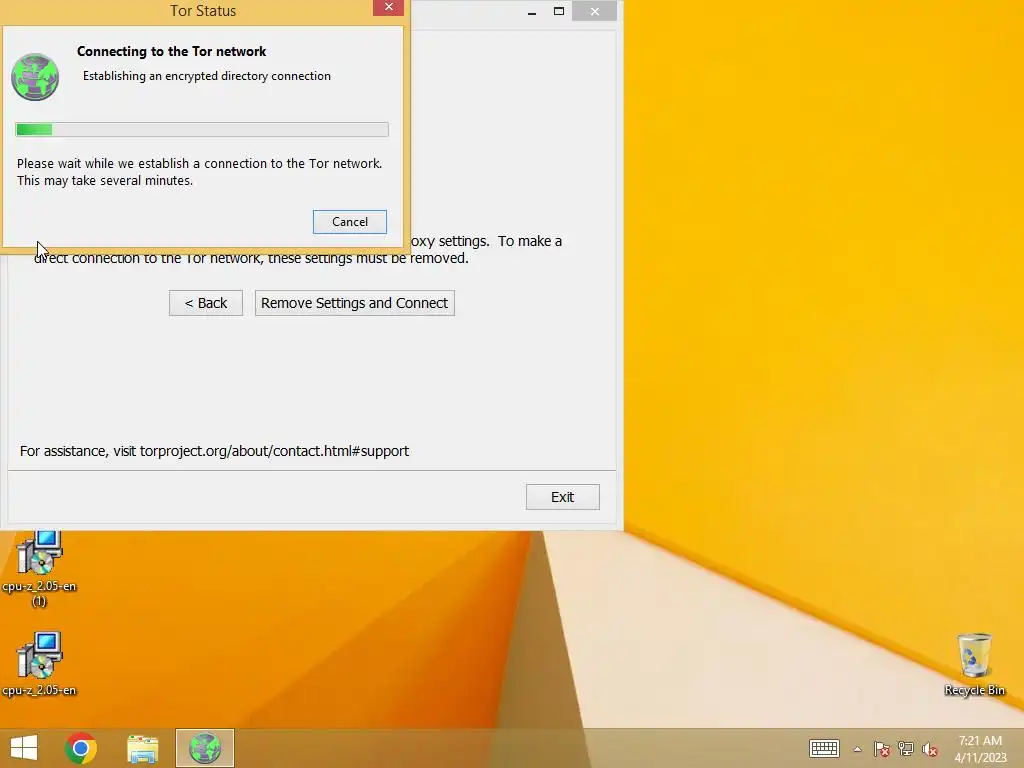This screenshot has width=1024, height=768.
Task: Click the muted volume tray icon
Action: pyautogui.click(x=930, y=749)
